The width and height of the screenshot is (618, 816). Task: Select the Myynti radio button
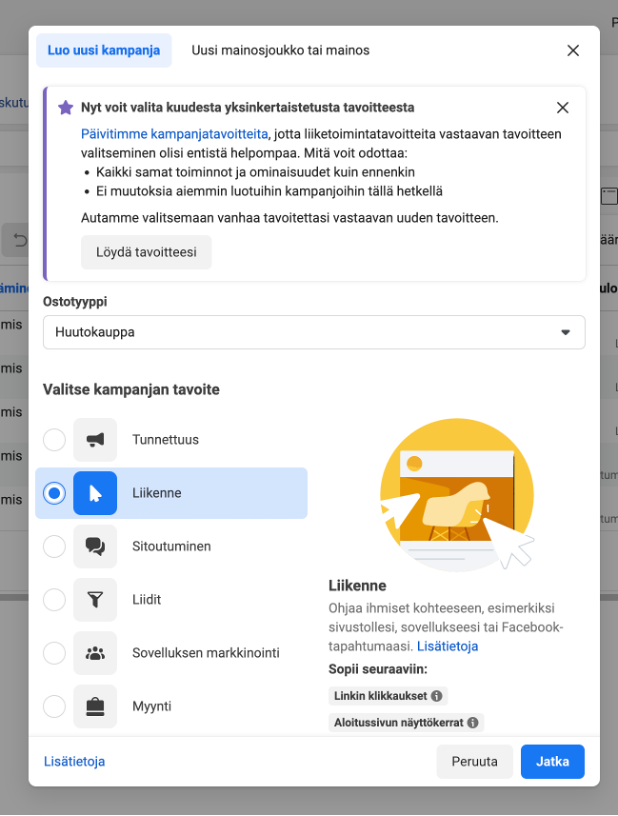55,706
